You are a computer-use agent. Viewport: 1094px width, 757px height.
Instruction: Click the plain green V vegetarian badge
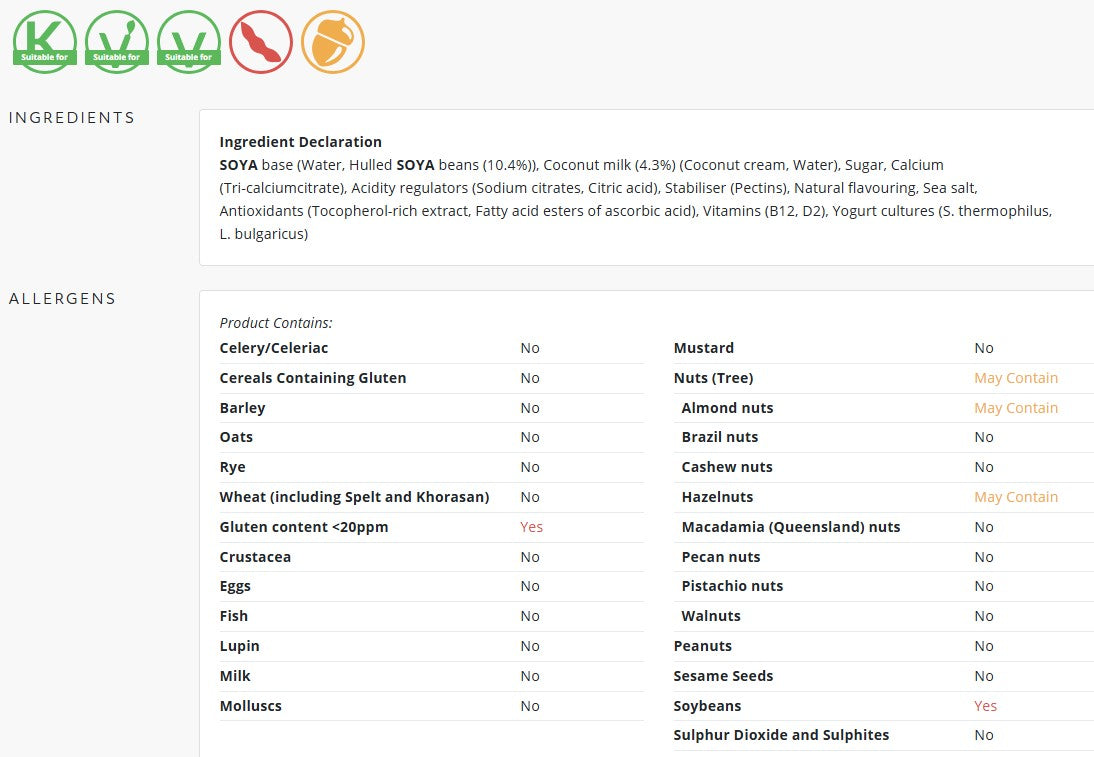point(188,42)
